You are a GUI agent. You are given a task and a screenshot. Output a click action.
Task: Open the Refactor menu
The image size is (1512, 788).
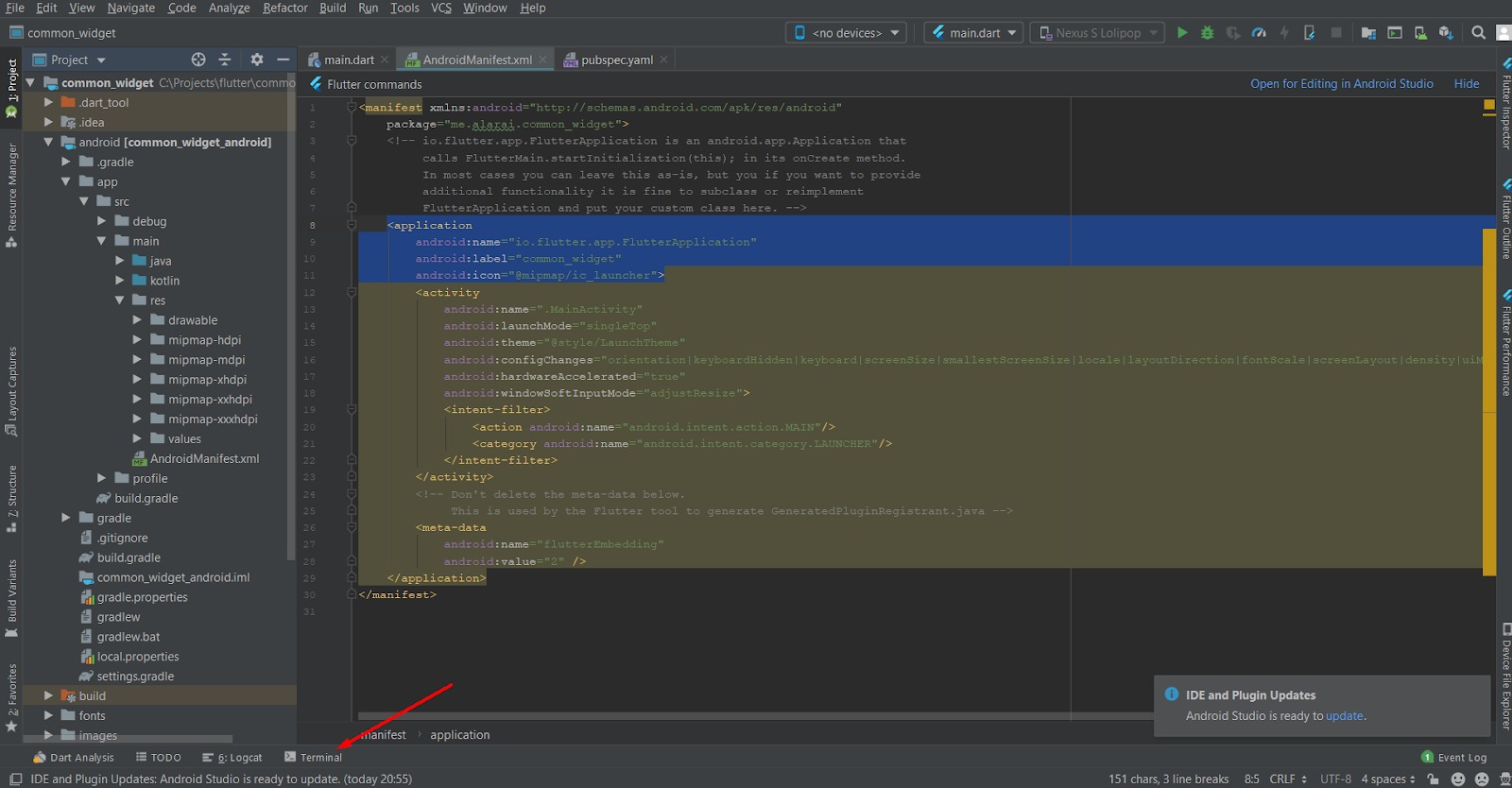point(285,8)
